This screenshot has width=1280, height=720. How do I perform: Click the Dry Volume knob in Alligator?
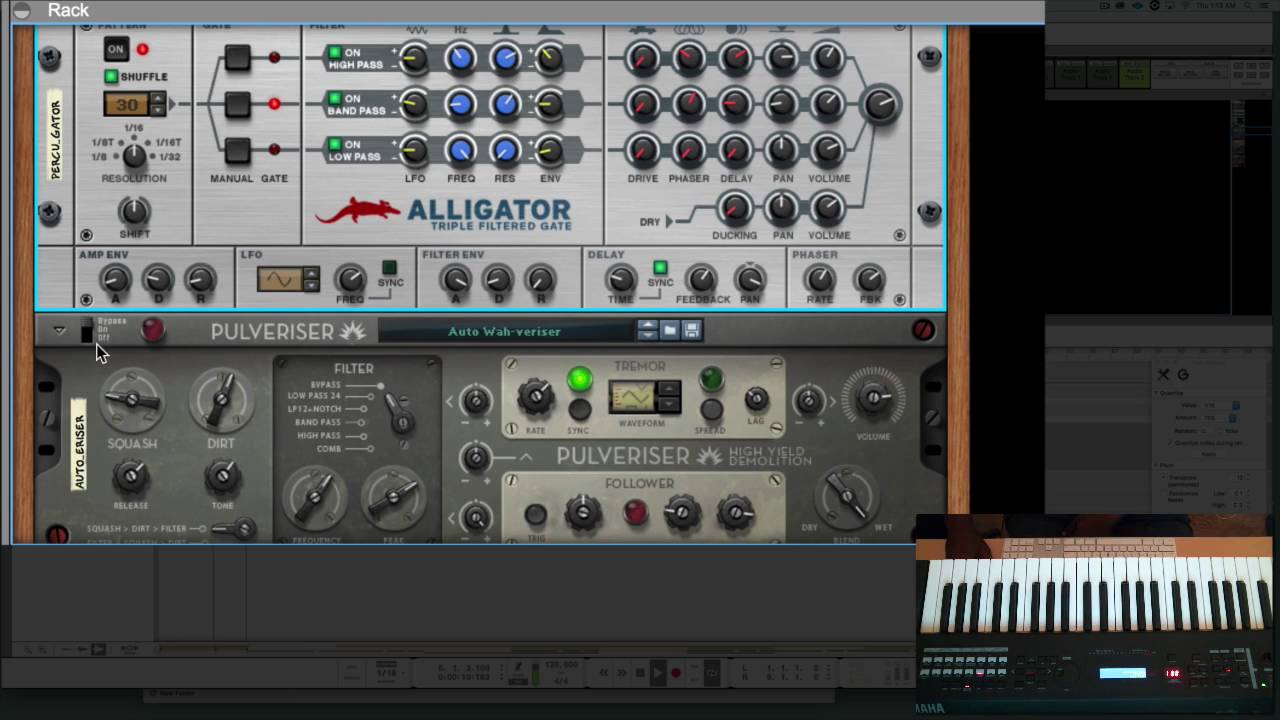[828, 209]
